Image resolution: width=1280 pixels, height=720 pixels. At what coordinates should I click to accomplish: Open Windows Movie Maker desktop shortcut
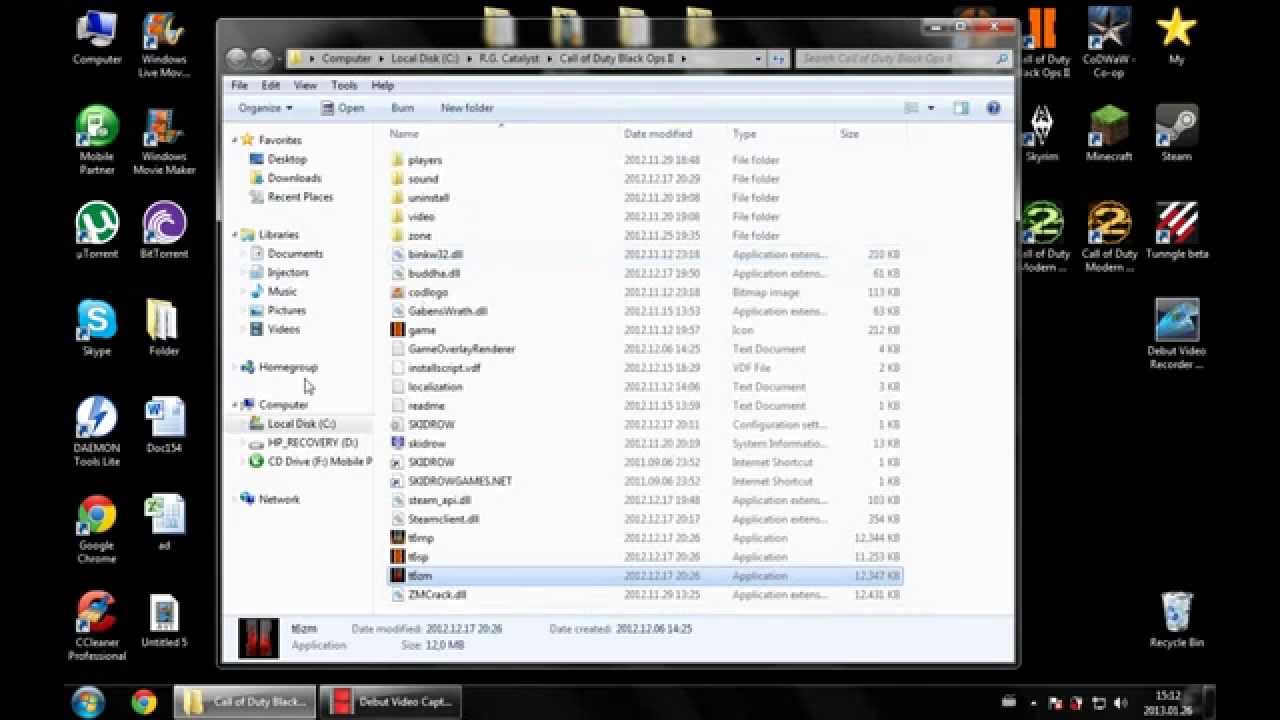pos(164,140)
